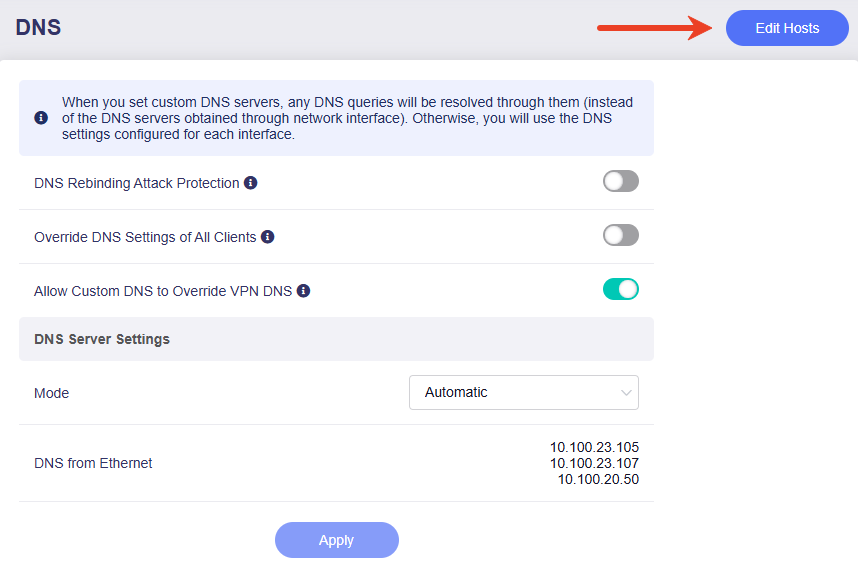Click the DNS page heading
This screenshot has height=572, width=858.
pyautogui.click(x=38, y=27)
